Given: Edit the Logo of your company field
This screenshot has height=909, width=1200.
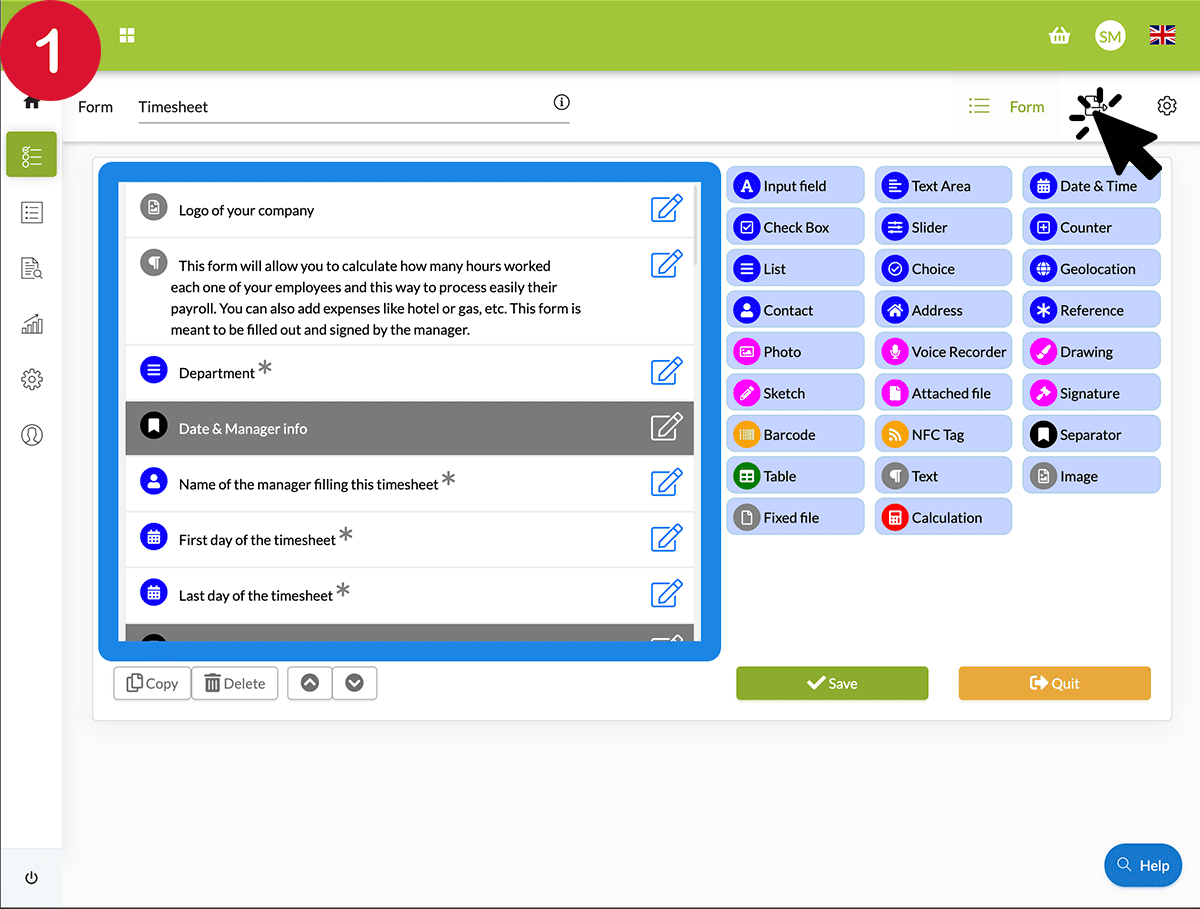Looking at the screenshot, I should pyautogui.click(x=667, y=209).
